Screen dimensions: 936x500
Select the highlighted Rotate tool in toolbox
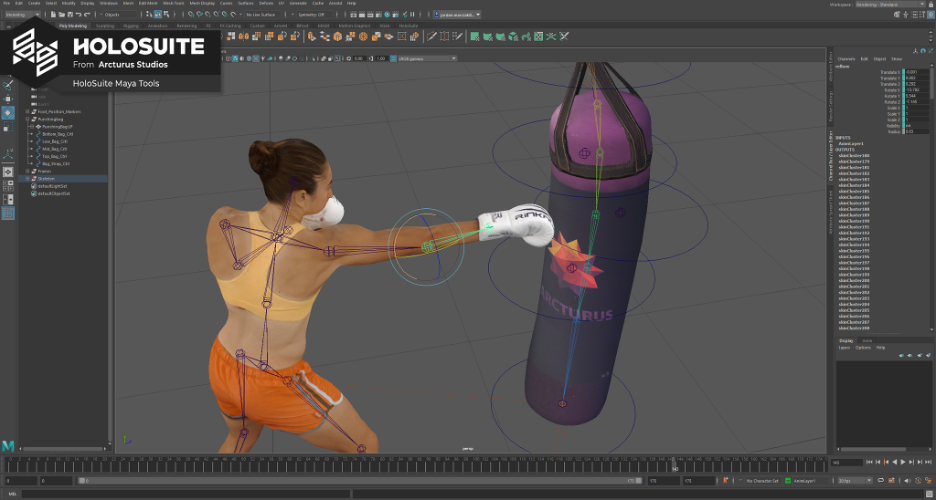click(x=8, y=113)
